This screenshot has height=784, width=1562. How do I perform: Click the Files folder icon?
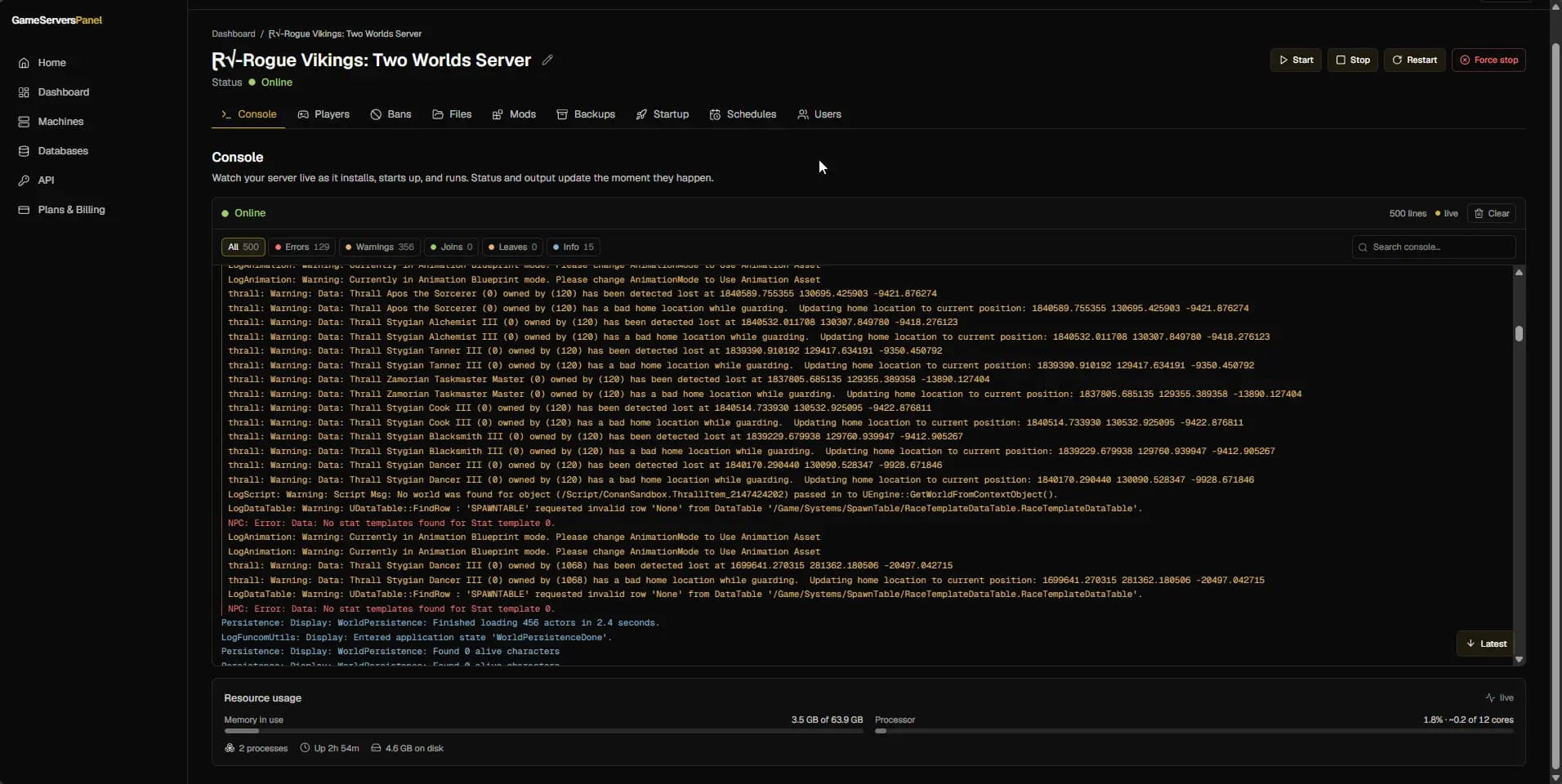point(438,114)
